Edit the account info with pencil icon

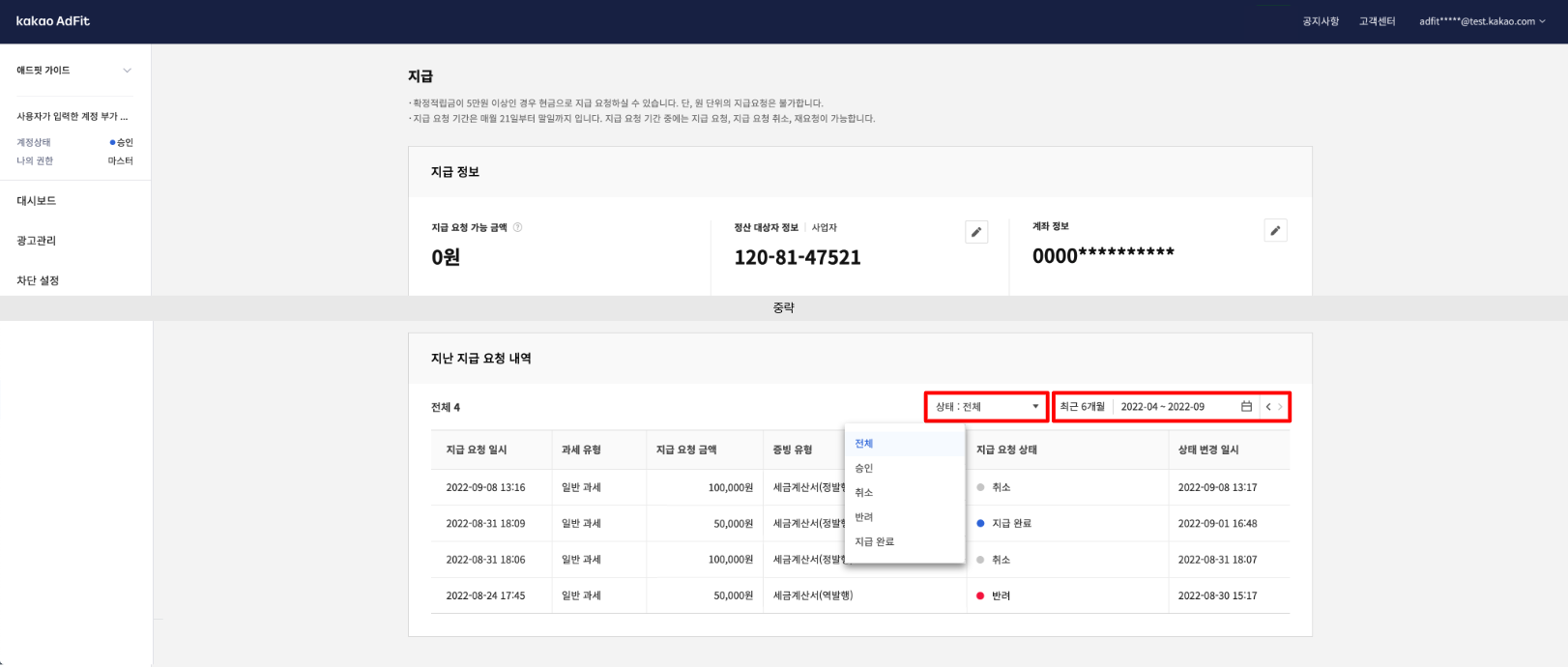(1275, 231)
